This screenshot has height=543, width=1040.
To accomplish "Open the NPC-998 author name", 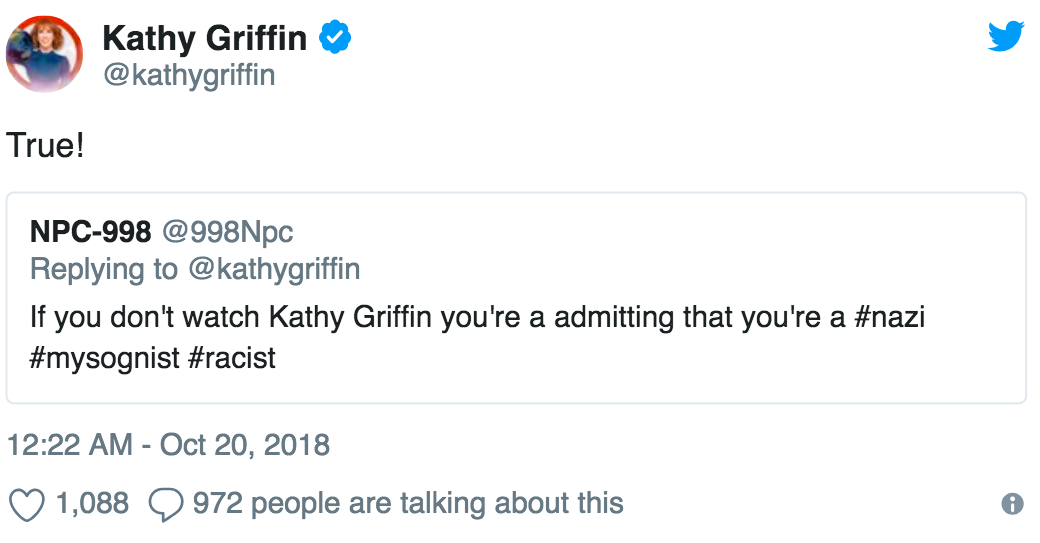I will 90,232.
